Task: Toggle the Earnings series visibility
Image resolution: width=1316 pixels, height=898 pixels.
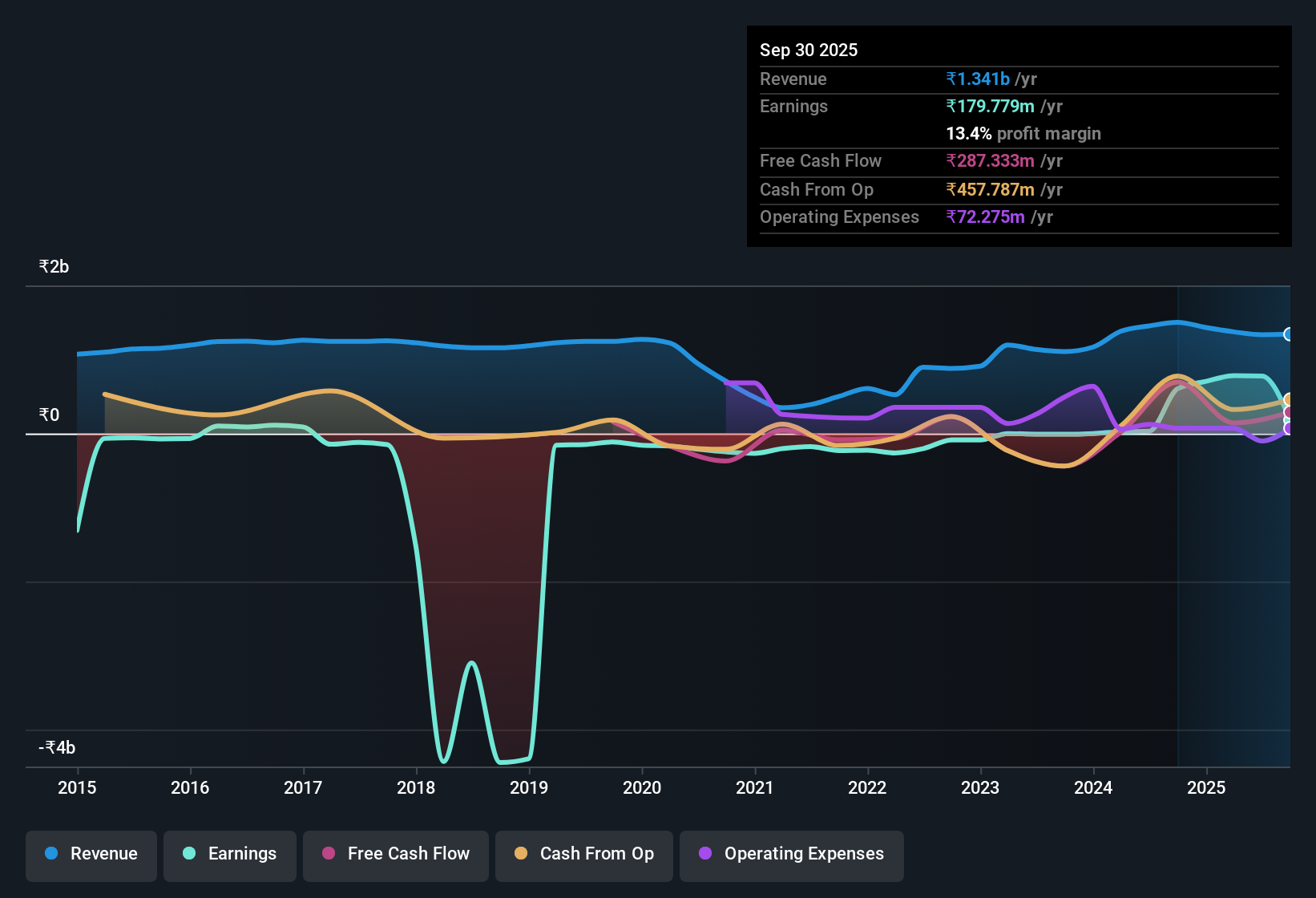Action: pyautogui.click(x=229, y=855)
